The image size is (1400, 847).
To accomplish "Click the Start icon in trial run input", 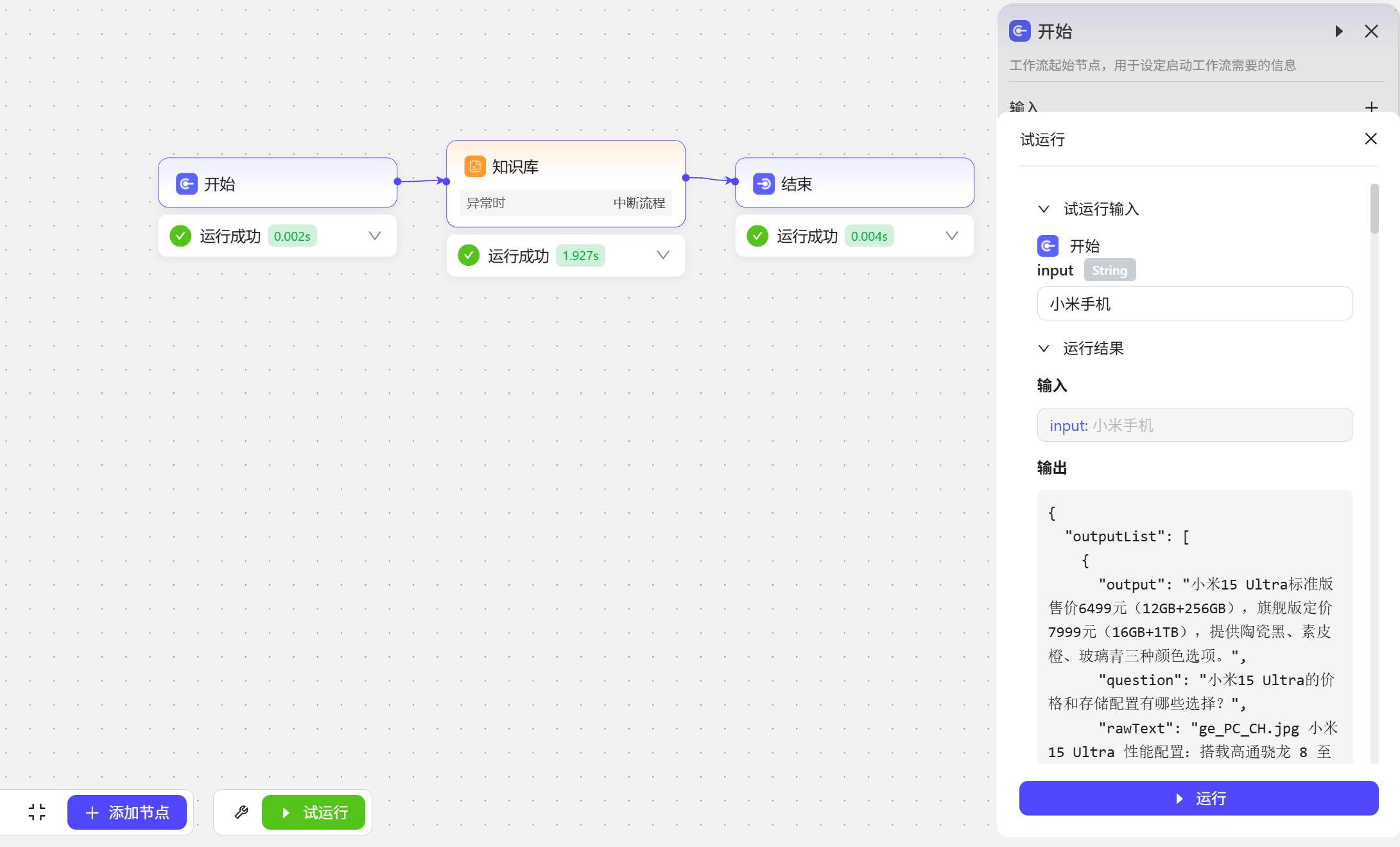I will tap(1048, 246).
